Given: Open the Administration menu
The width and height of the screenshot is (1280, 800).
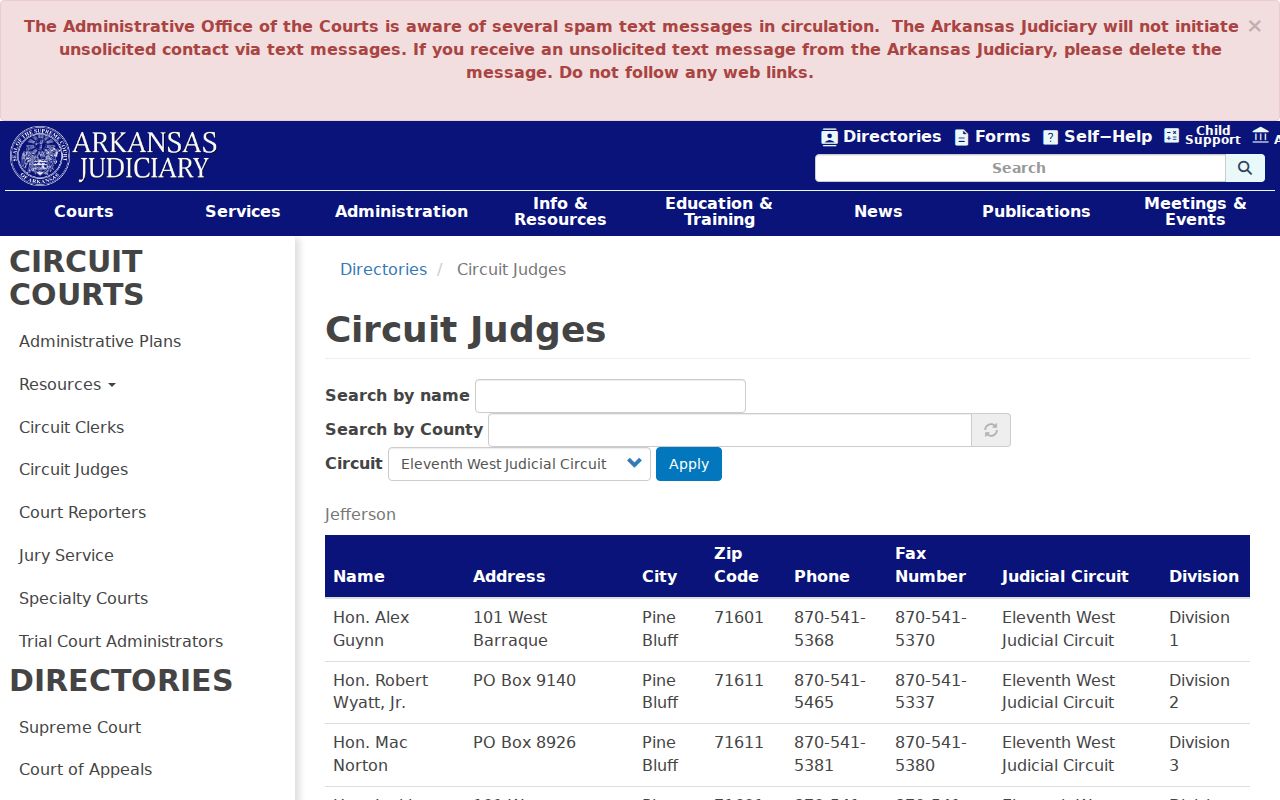Looking at the screenshot, I should click(401, 212).
